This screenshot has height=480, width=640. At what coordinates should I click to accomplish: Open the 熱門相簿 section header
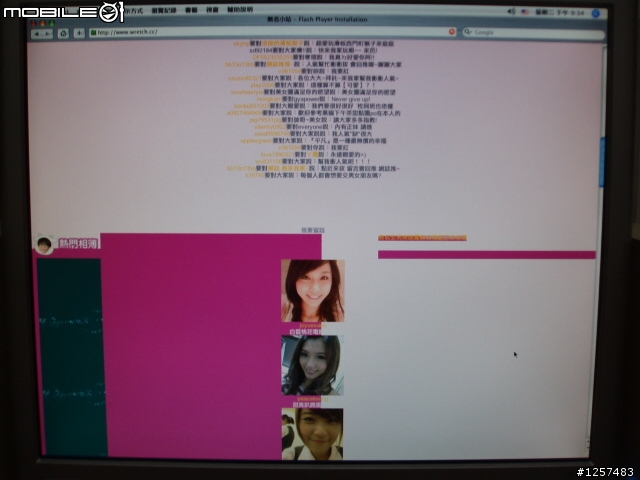pos(78,244)
